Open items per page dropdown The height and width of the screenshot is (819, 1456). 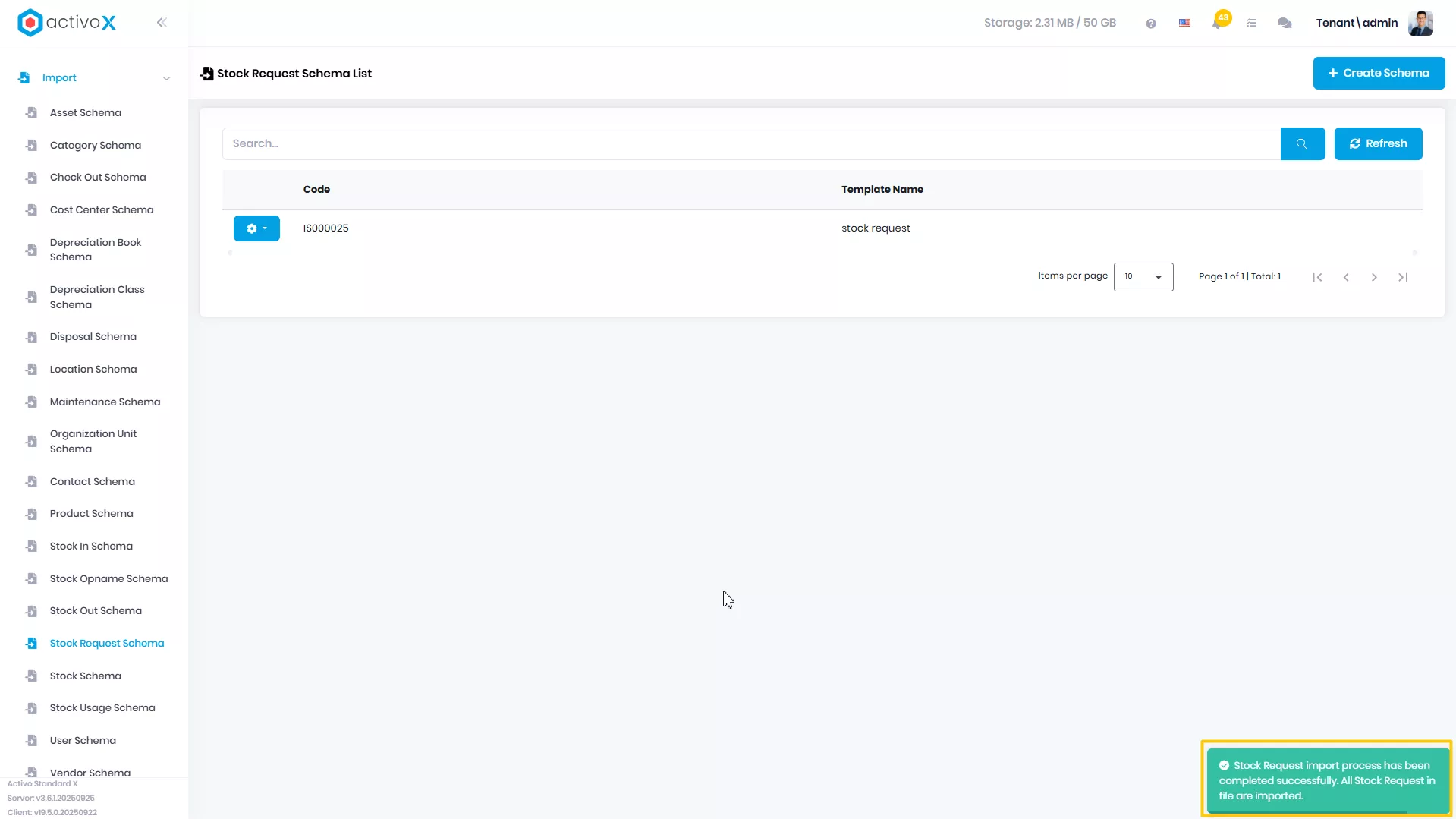click(1143, 277)
